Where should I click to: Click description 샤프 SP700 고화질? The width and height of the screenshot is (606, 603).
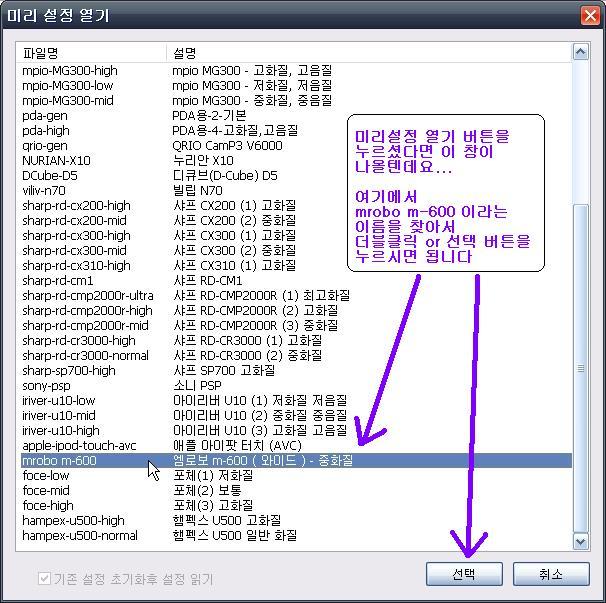pos(224,370)
